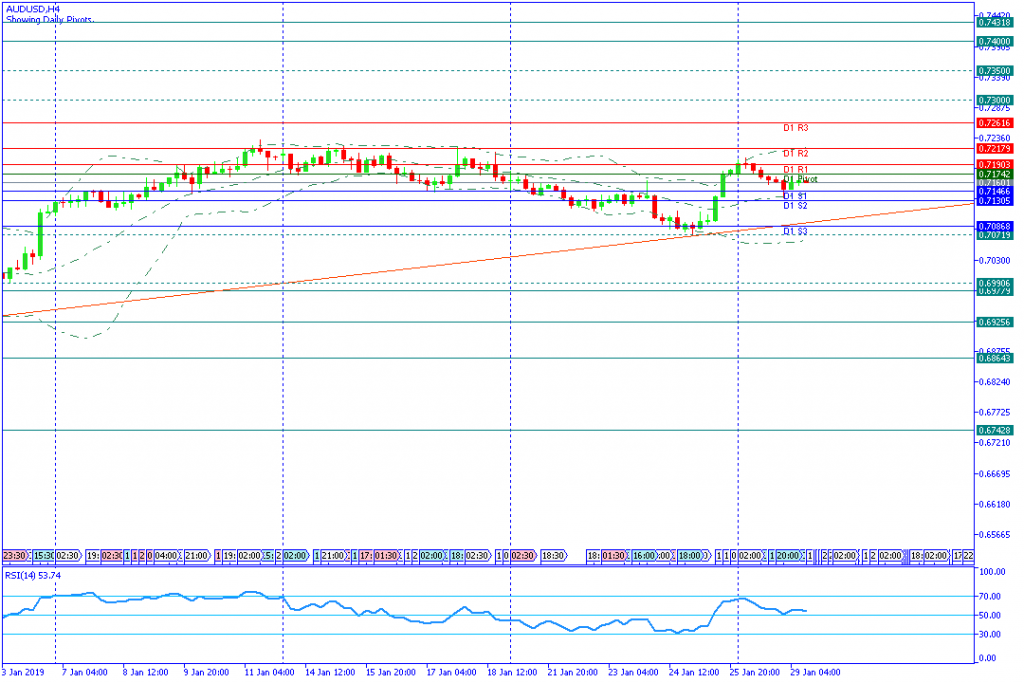Click the D1 S3 support label

pyautogui.click(x=795, y=232)
